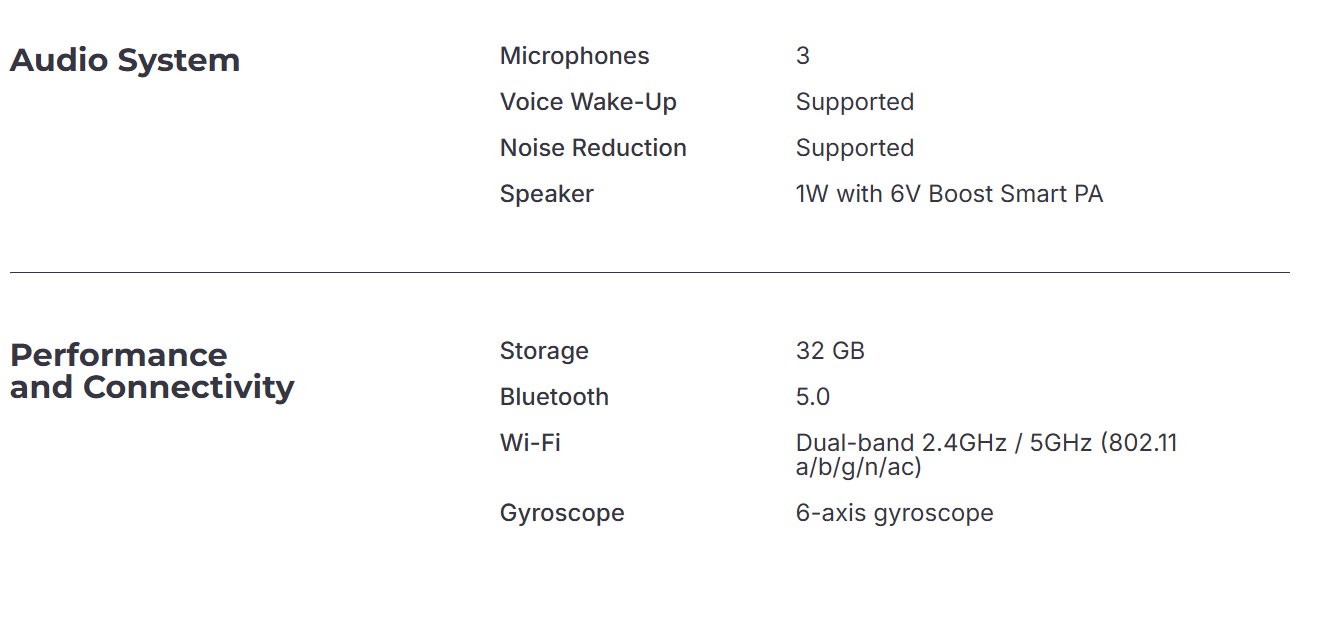Select the Supported value beside Noise Reduction
Image resolution: width=1339 pixels, height=624 pixels.
click(x=854, y=148)
